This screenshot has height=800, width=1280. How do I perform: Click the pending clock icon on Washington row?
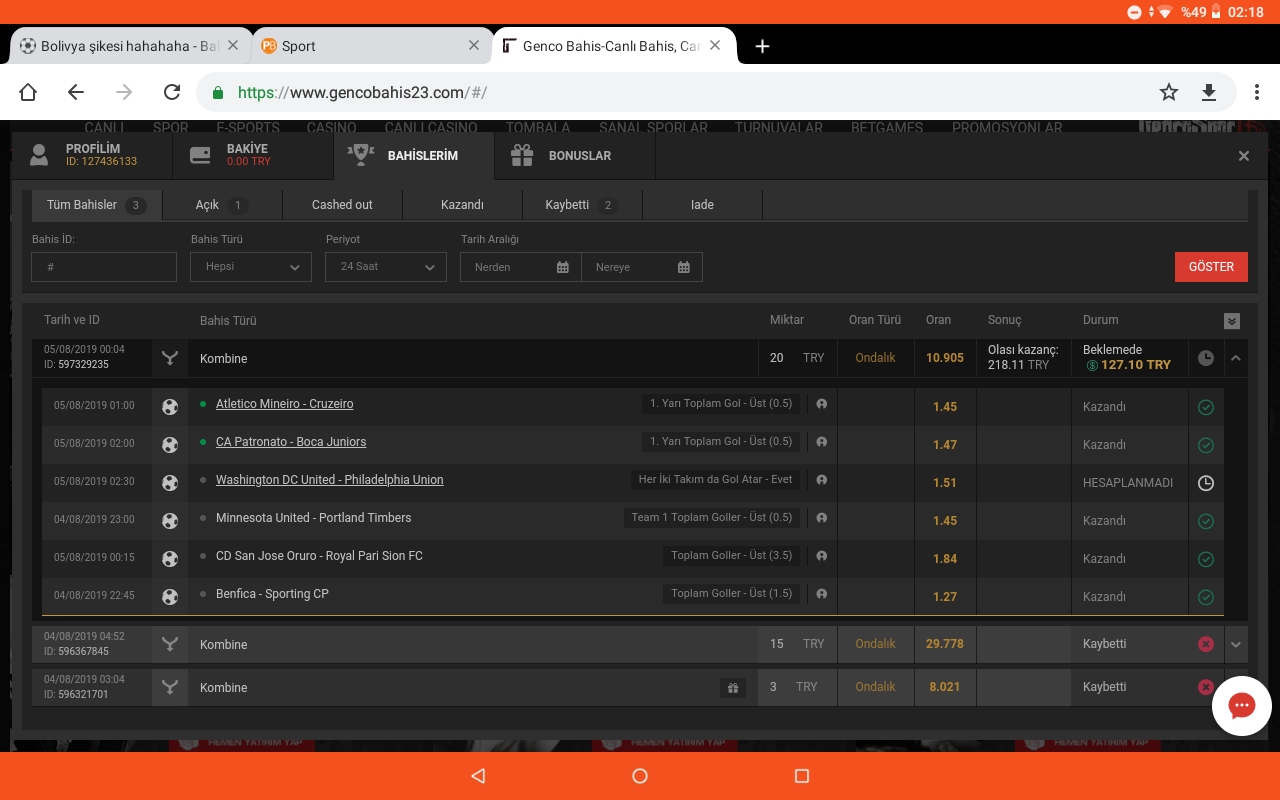pos(1206,483)
